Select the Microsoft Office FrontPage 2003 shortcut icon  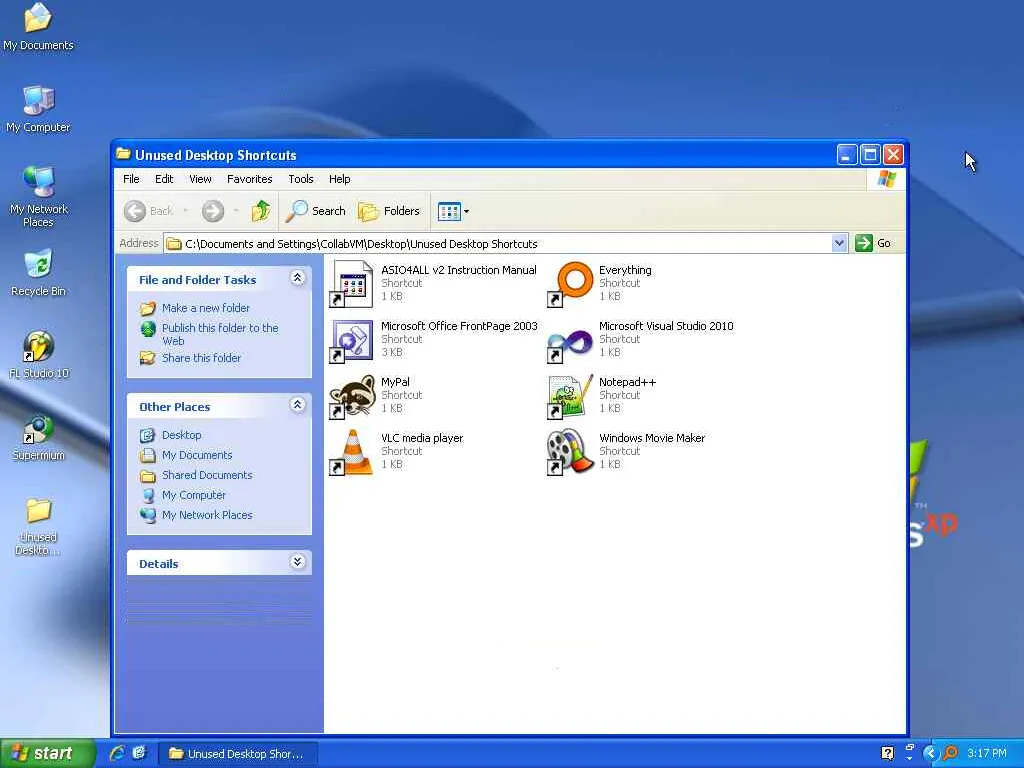[x=351, y=340]
